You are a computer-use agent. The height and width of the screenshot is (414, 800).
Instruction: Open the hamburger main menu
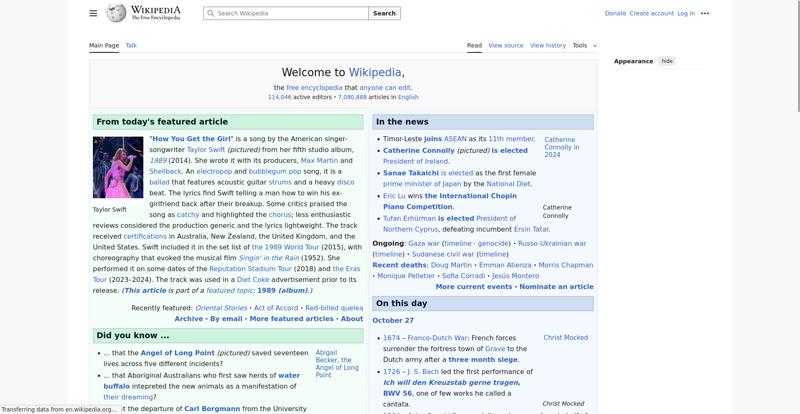[93, 13]
